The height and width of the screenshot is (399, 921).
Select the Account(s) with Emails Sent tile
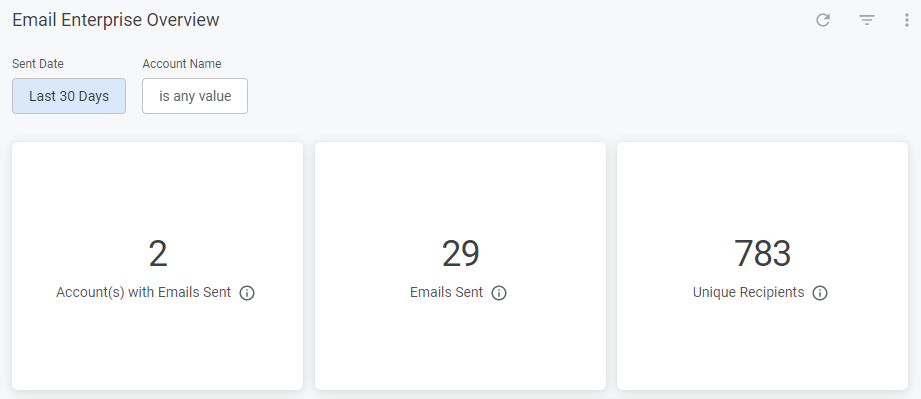[157, 266]
